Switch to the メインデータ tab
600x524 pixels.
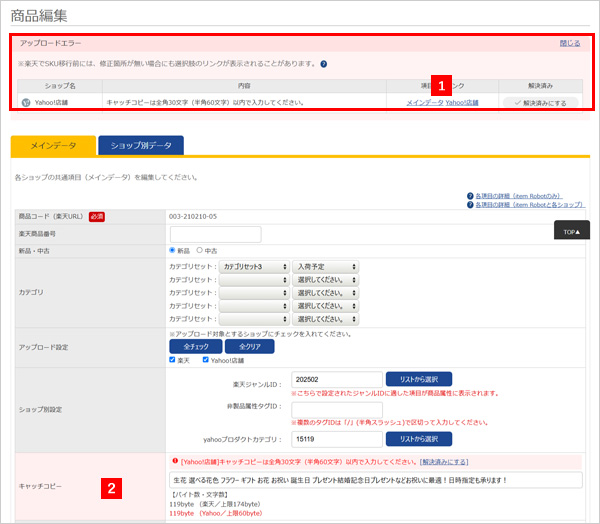(52, 145)
